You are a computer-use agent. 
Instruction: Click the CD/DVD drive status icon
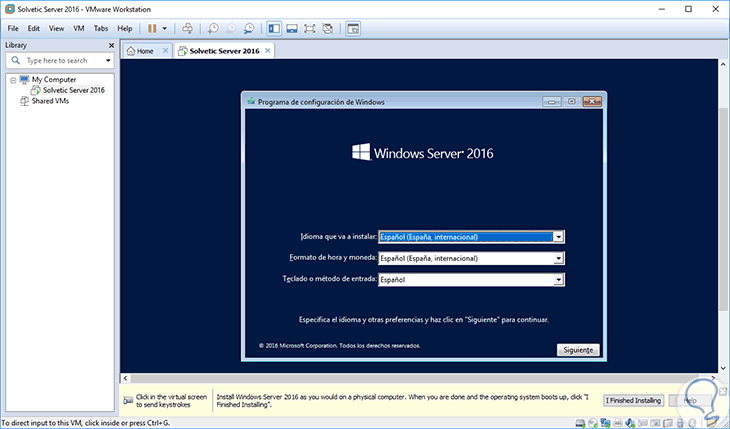[593, 423]
